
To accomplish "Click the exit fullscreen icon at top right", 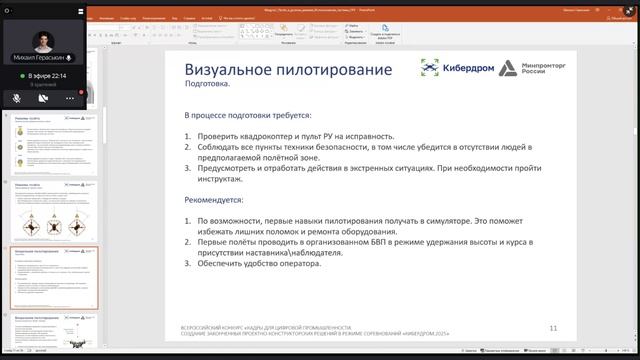I will (629, 11).
